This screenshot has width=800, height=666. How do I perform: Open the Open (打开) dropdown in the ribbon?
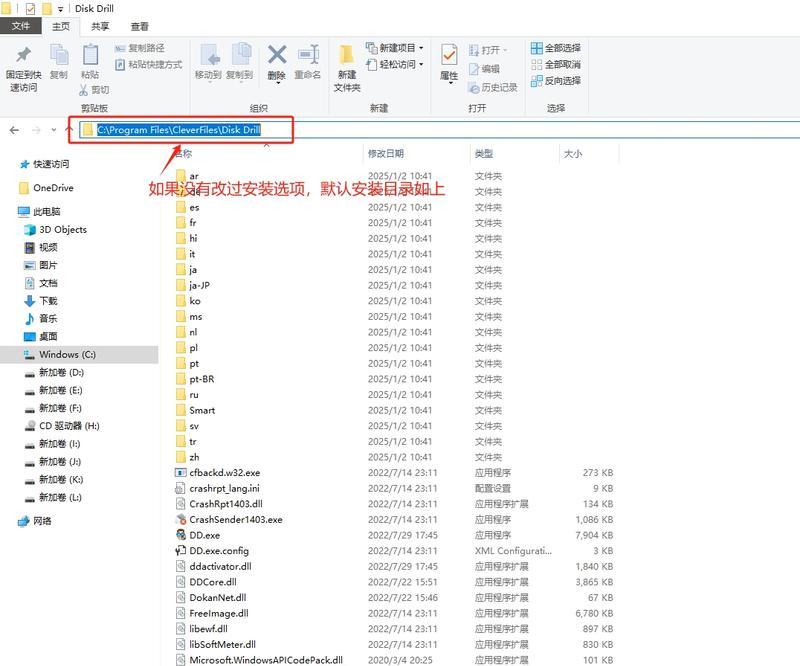click(488, 50)
